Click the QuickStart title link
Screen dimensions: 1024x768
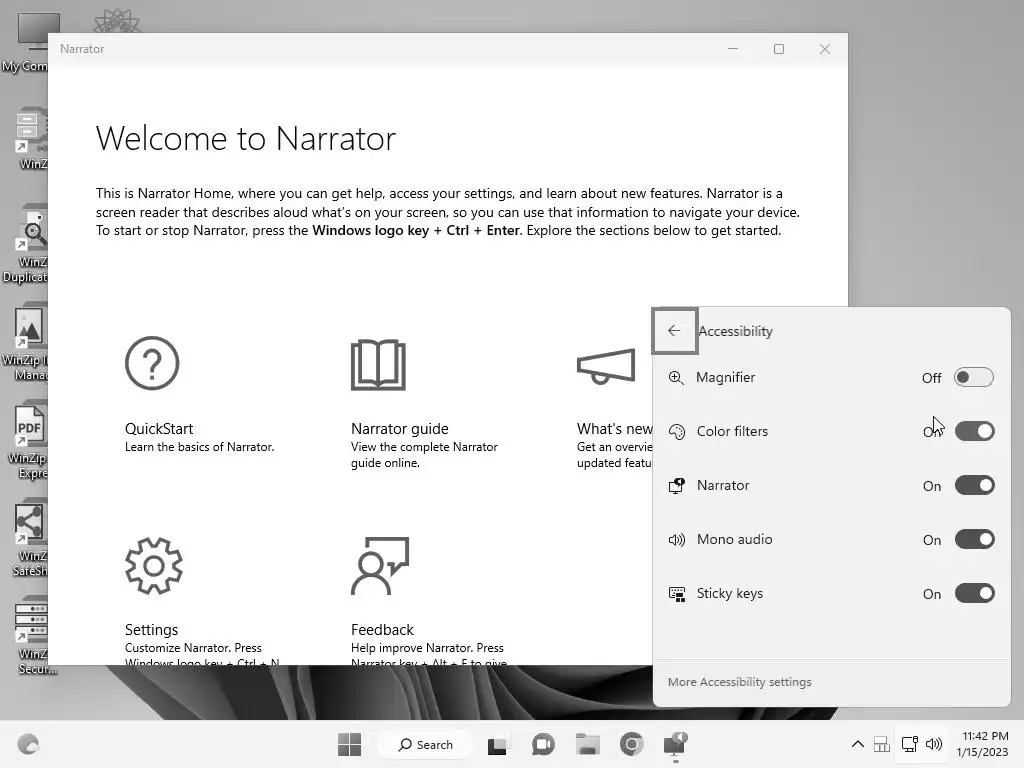159,429
